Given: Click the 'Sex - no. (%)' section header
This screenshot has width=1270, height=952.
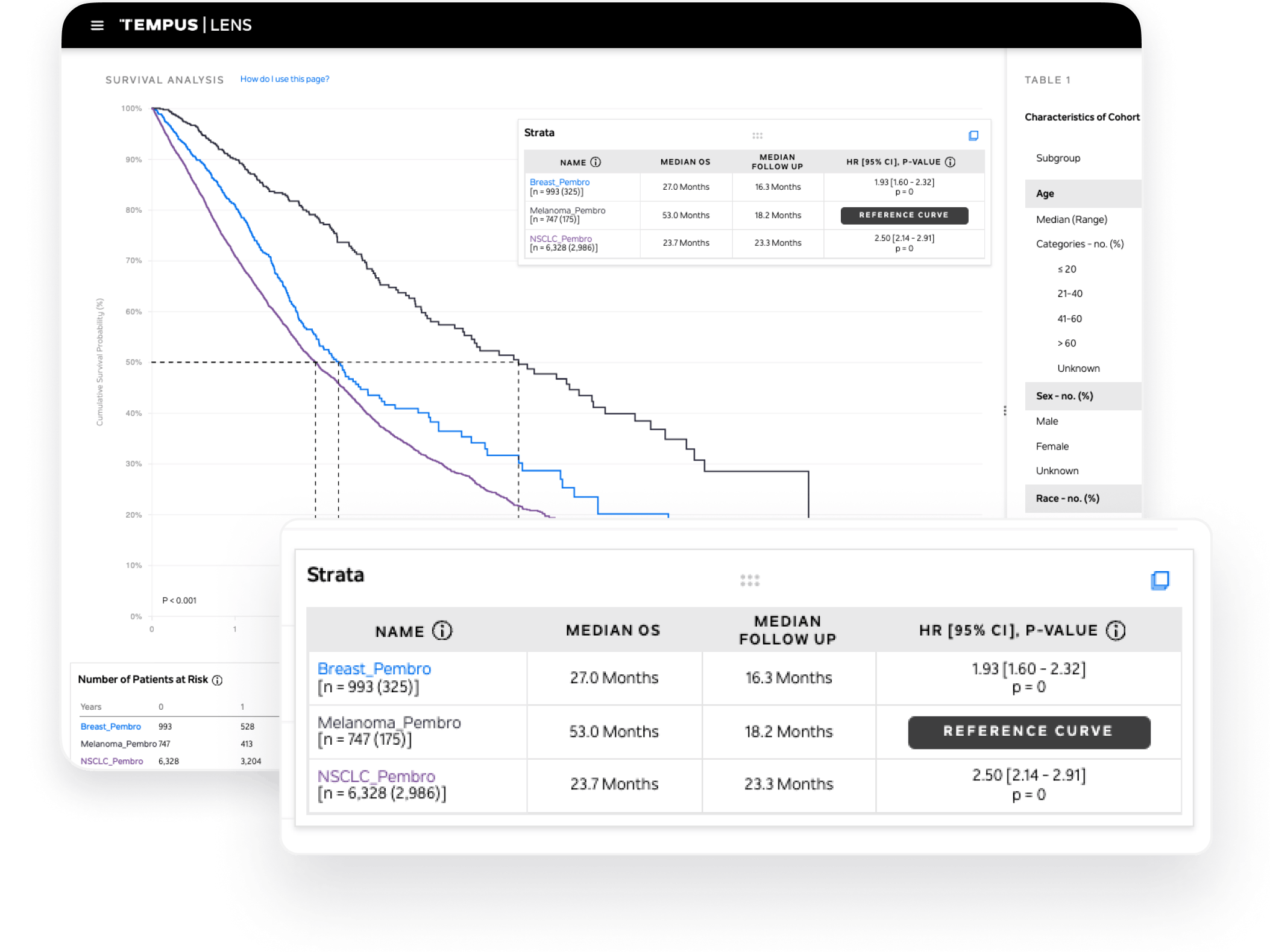Looking at the screenshot, I should [x=1083, y=396].
